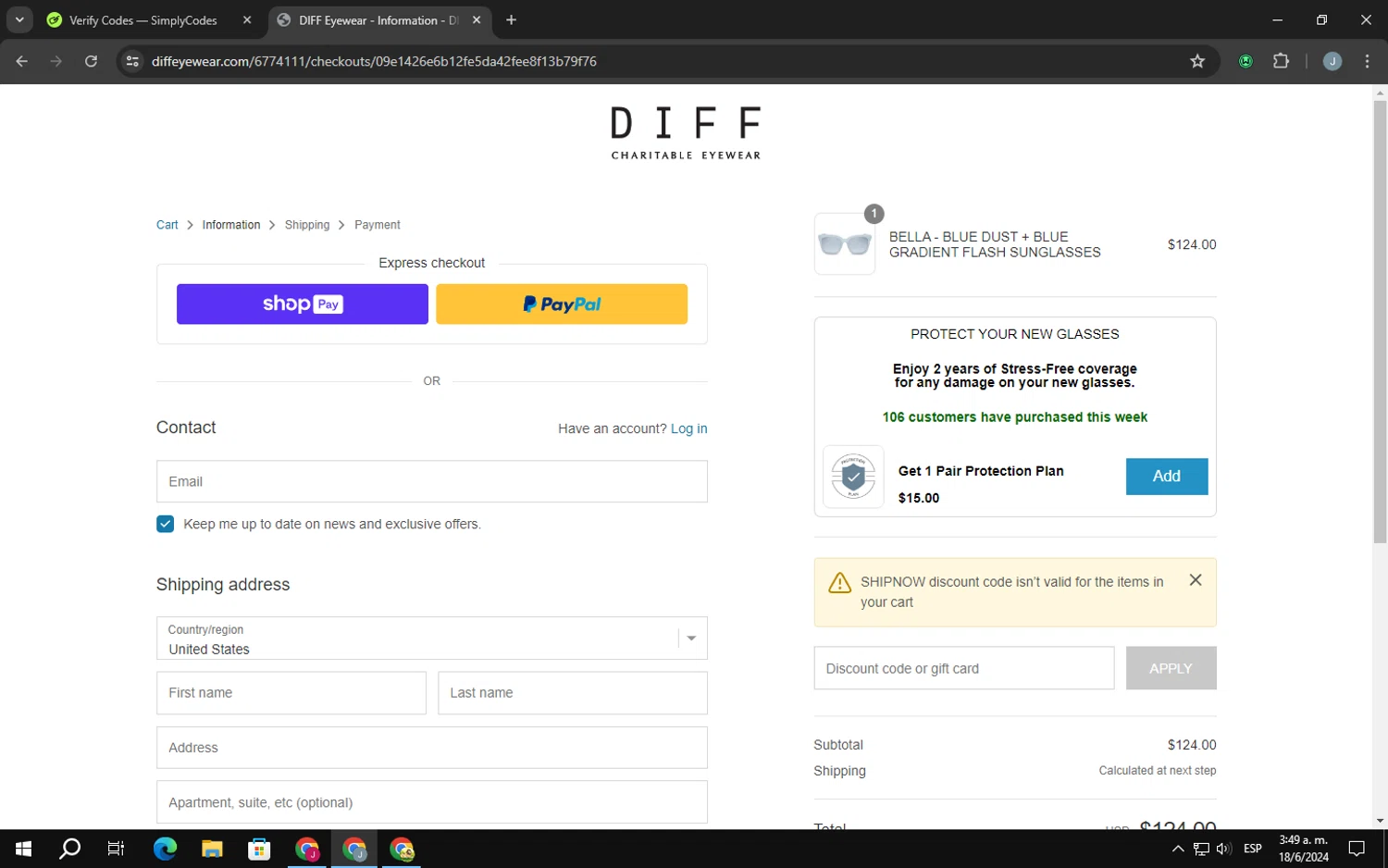Click the APPLY discount button
This screenshot has height=868, width=1388.
1171,668
